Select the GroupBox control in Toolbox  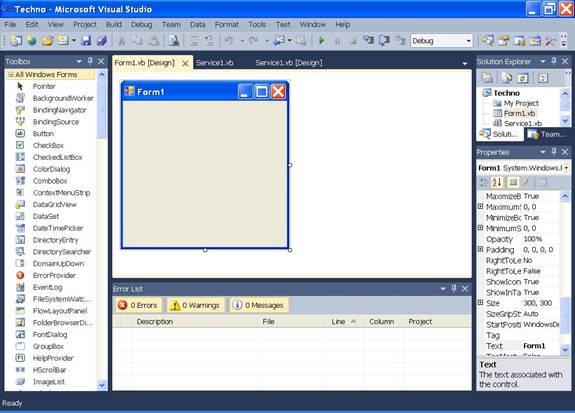[49, 346]
